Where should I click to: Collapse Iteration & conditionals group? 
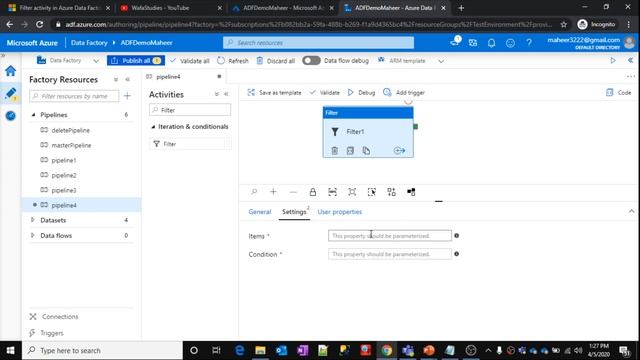pos(153,127)
